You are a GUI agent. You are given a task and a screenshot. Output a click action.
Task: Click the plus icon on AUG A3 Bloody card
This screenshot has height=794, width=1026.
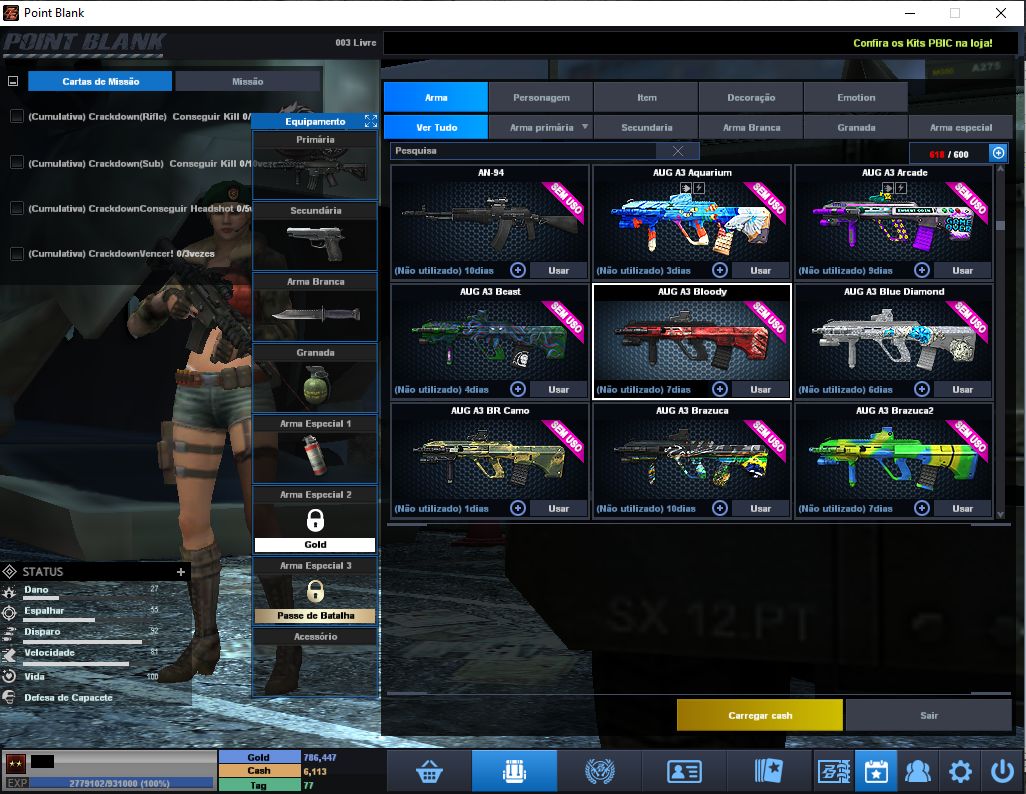click(x=720, y=389)
